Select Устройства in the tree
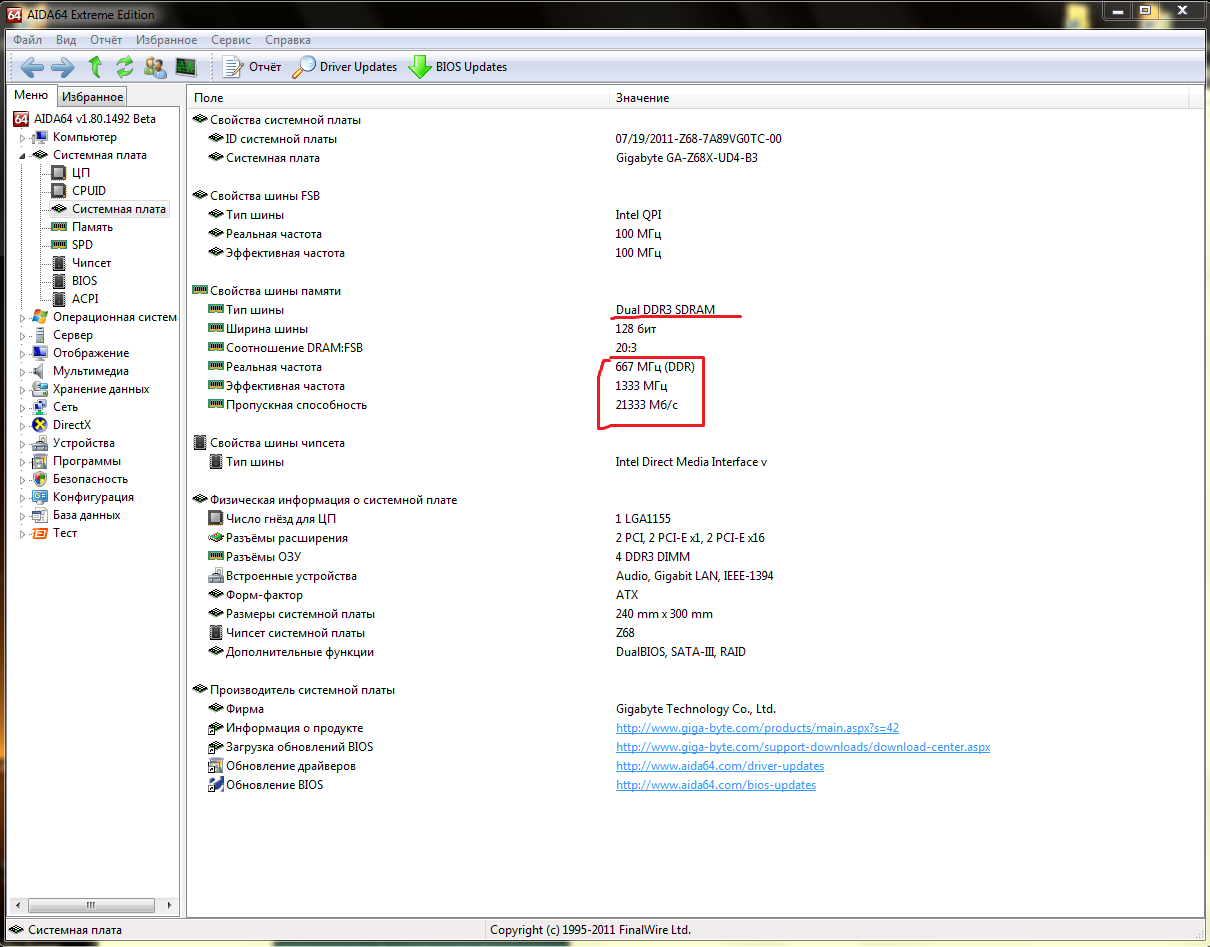Screen dimensions: 1210x947 (x=83, y=443)
